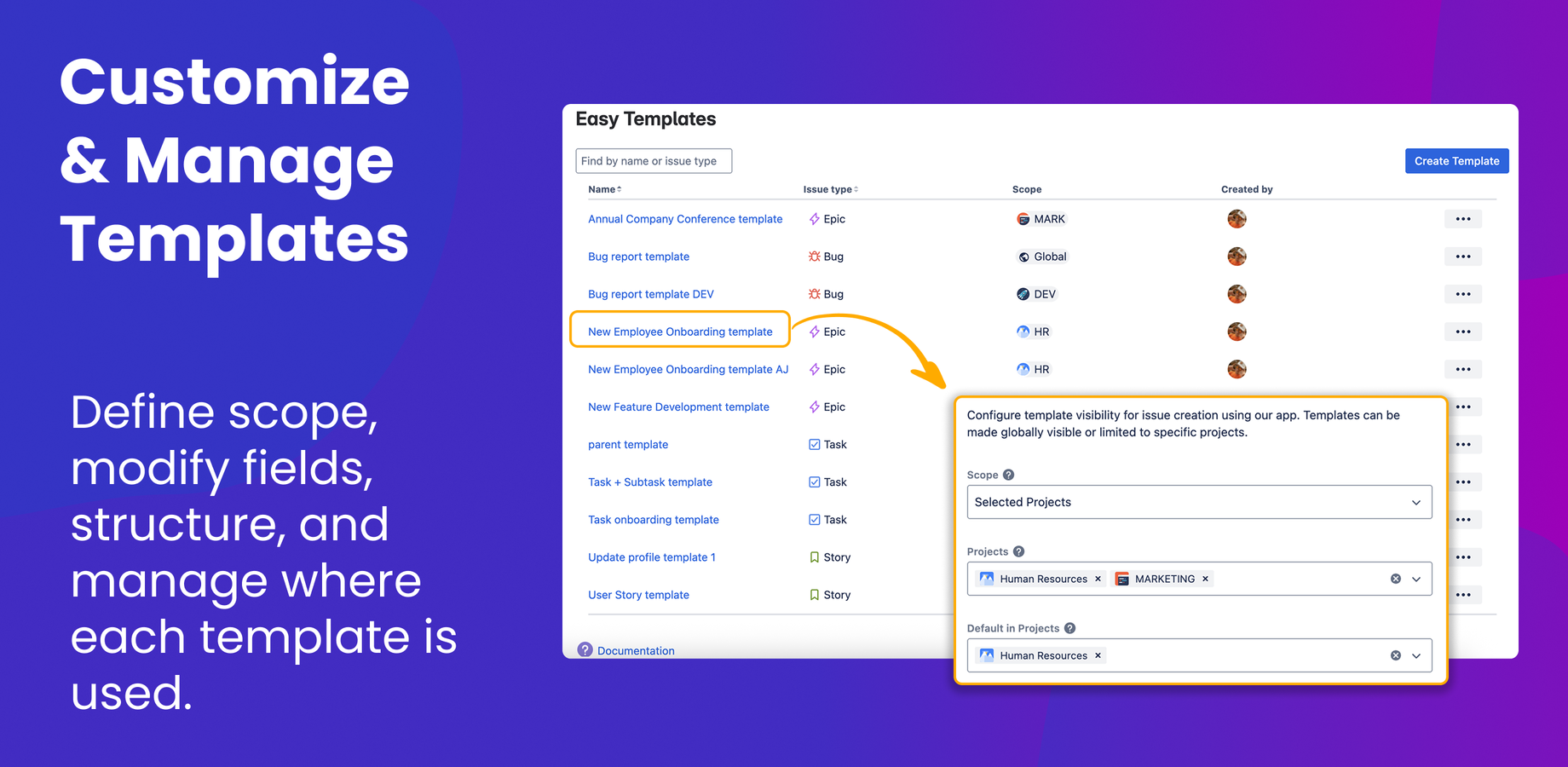
Task: Click HR scope icon in Onboarding template row
Action: 1023,332
